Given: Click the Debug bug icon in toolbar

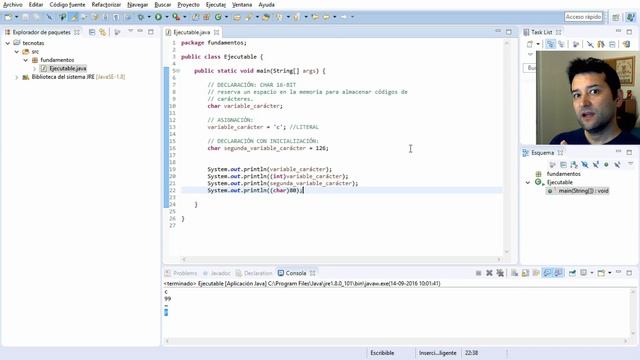Looking at the screenshot, I should point(140,17).
